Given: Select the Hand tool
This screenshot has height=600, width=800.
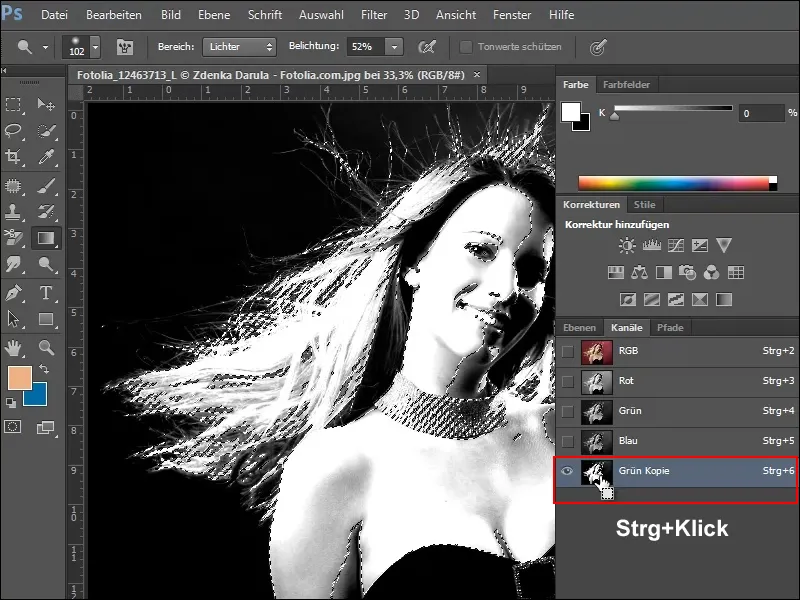Looking at the screenshot, I should (x=13, y=348).
